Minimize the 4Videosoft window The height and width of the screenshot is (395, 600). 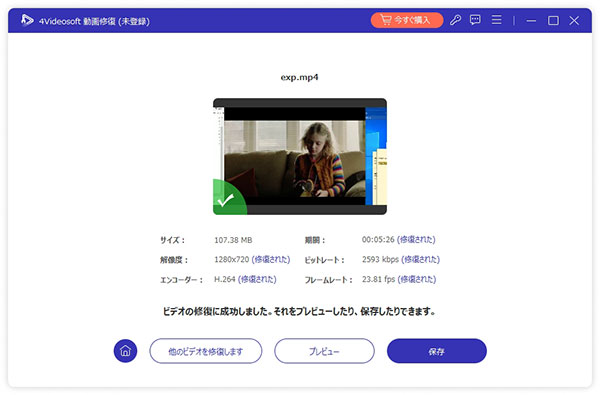(x=531, y=21)
